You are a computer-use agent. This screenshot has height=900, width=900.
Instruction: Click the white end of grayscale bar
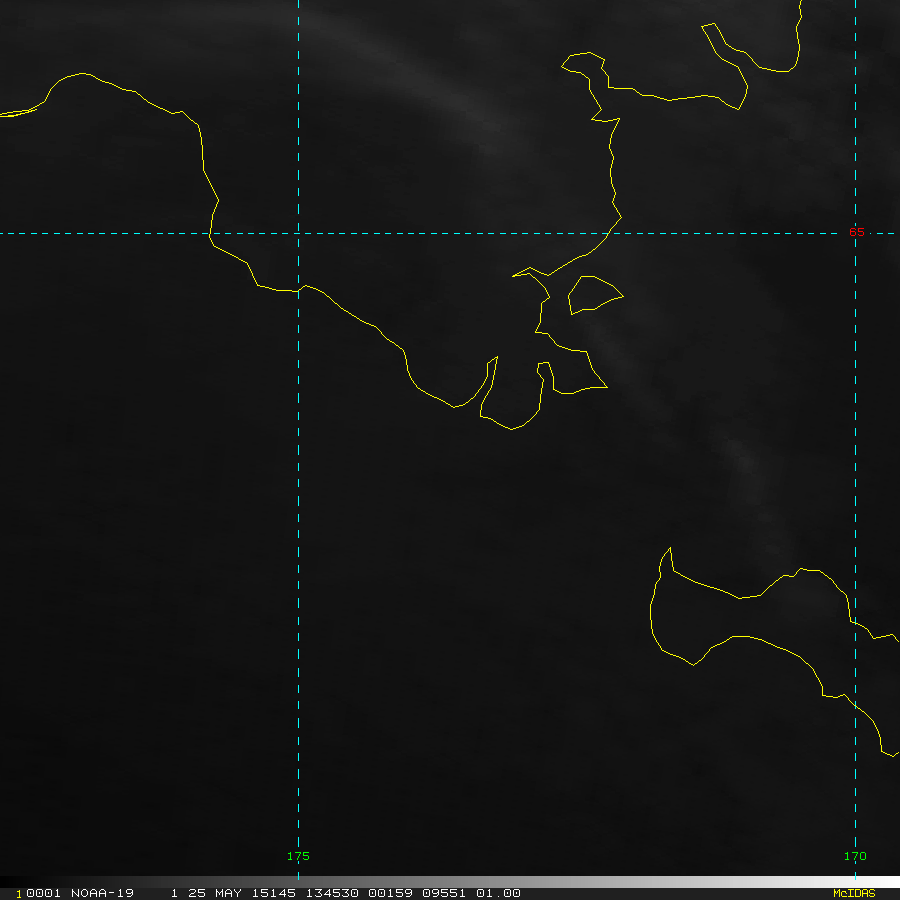890,882
